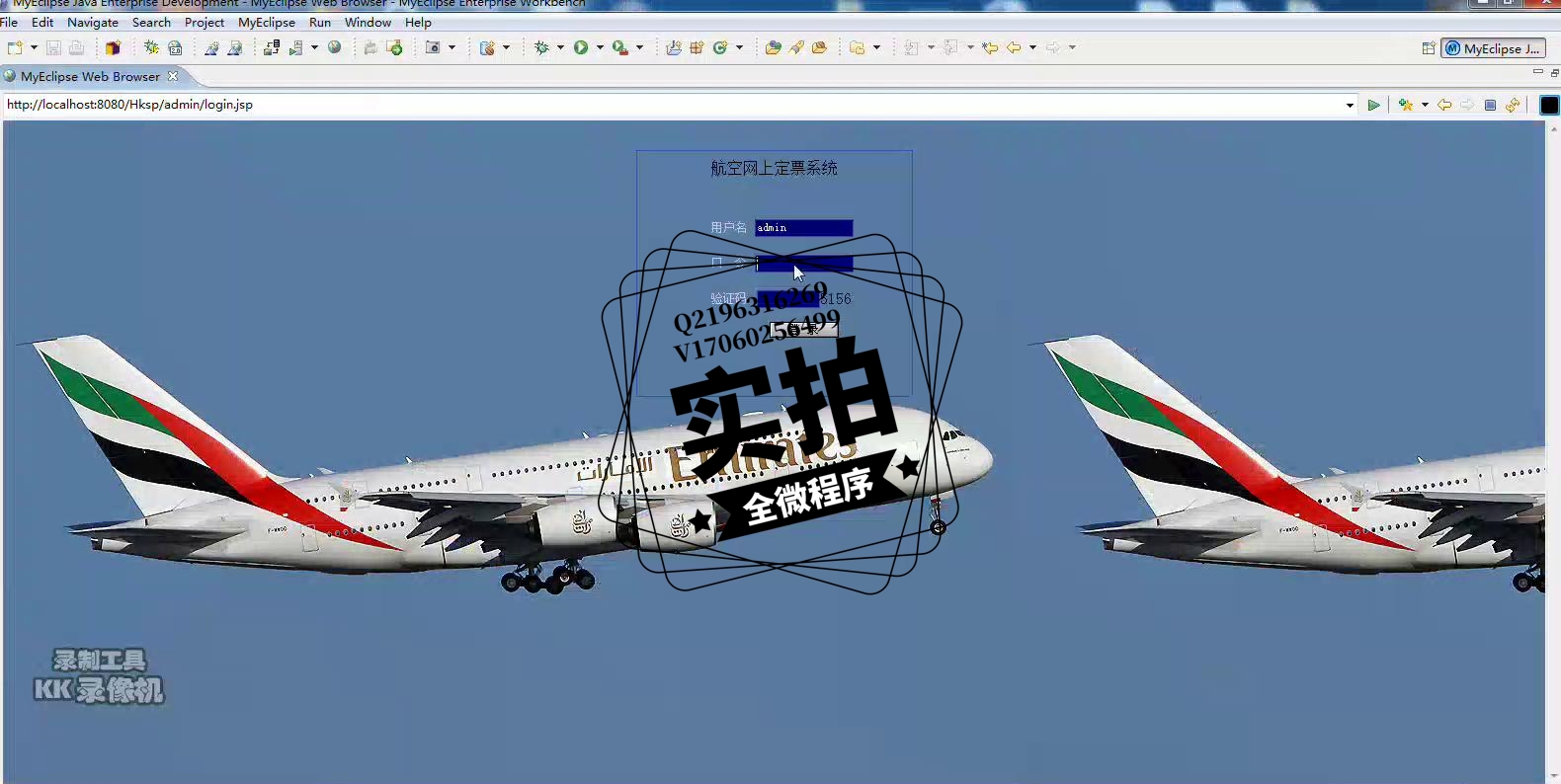Screen dimensions: 1561x784
Task: Click the Last Edit Location icon
Action: [990, 47]
